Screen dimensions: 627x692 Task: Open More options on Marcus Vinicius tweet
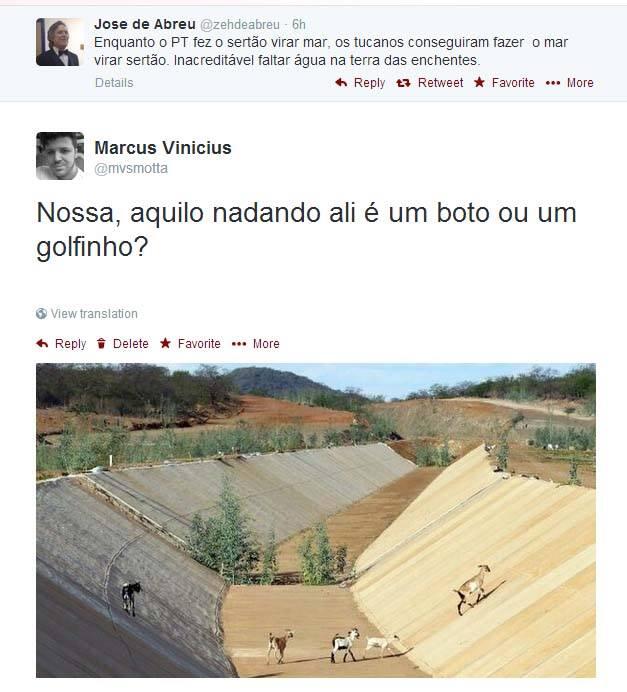256,343
